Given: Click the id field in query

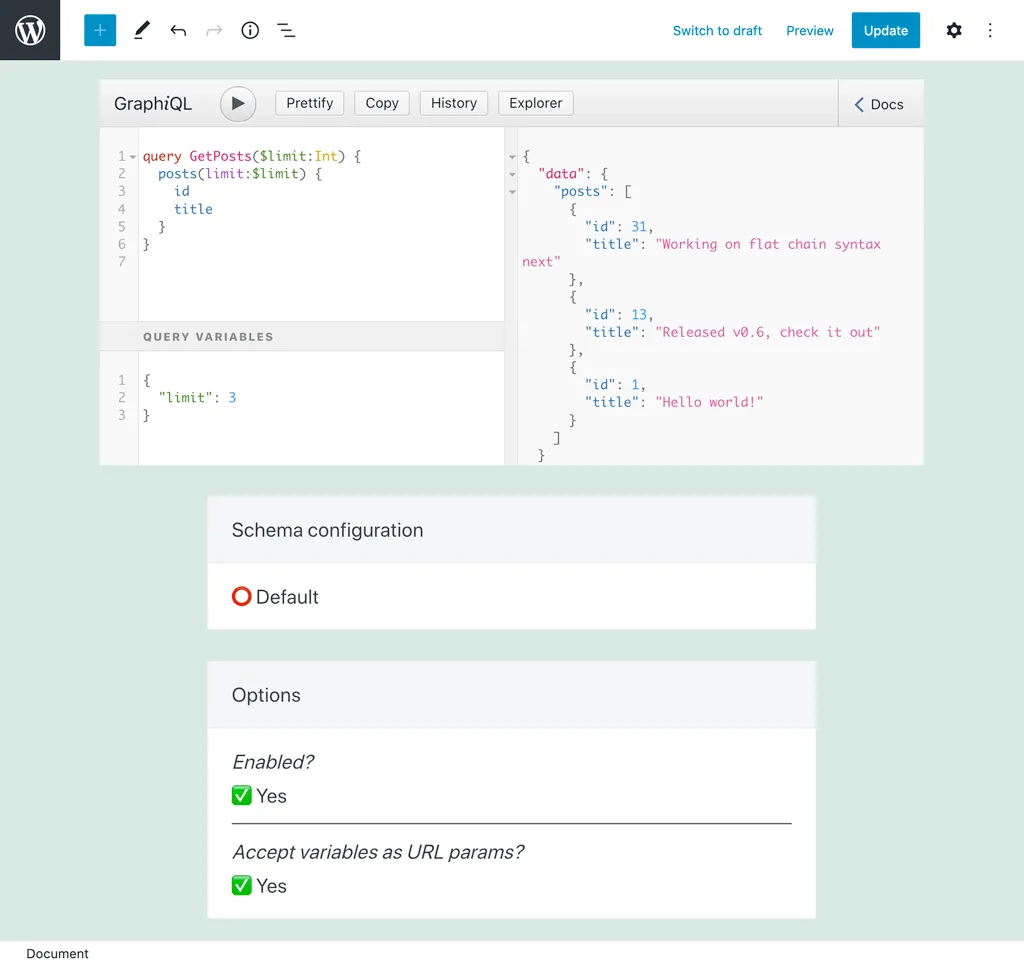Looking at the screenshot, I should pyautogui.click(x=182, y=191).
